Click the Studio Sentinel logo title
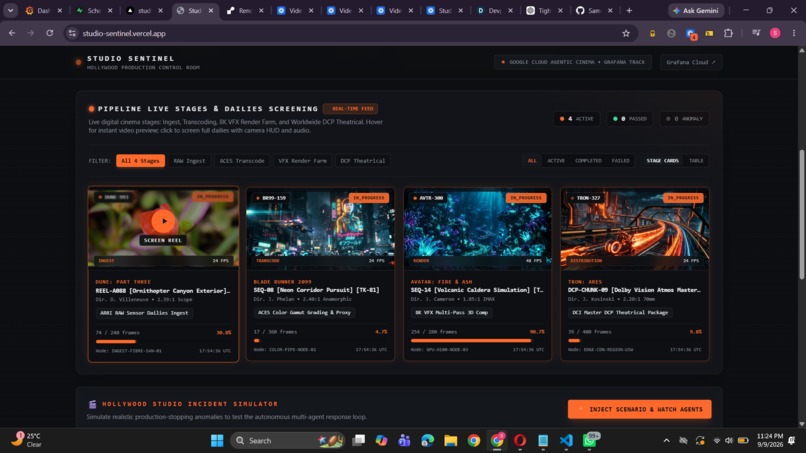The image size is (806, 453). point(131,59)
